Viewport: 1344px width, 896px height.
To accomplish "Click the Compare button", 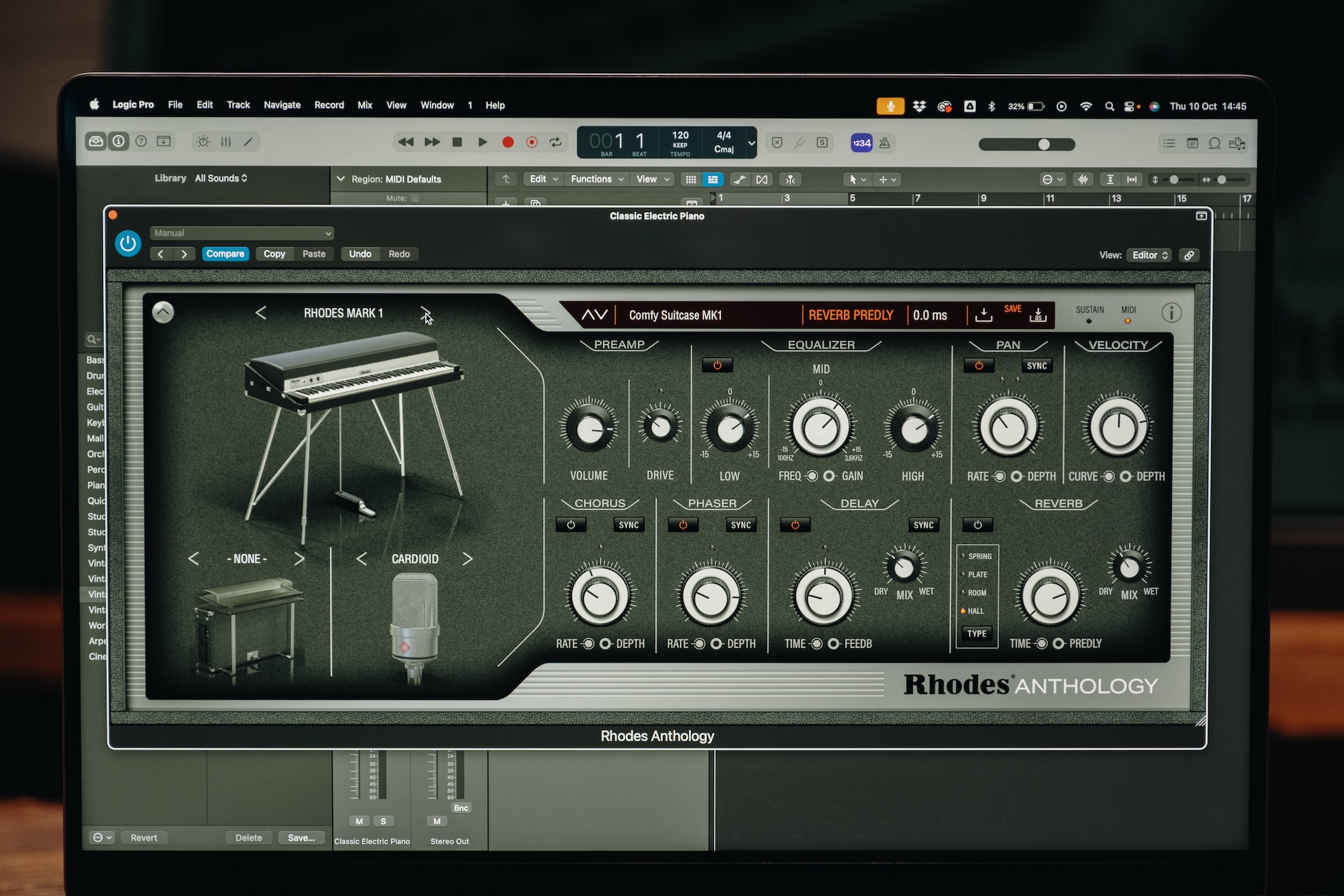I will pyautogui.click(x=225, y=254).
